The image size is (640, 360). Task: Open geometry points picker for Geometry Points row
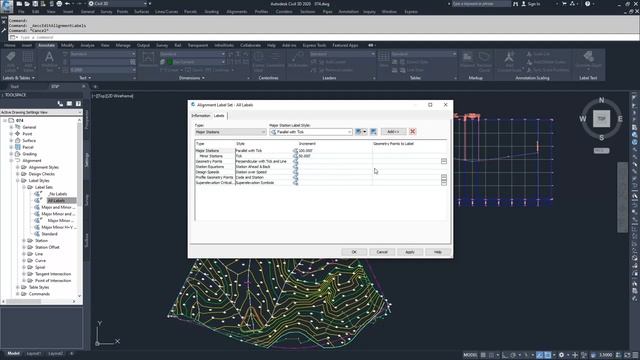444,161
